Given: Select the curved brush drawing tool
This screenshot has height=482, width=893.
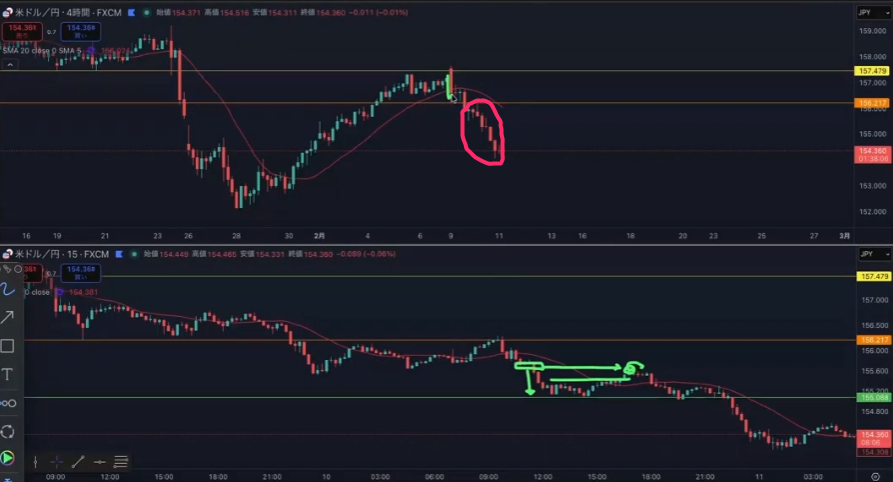Looking at the screenshot, I should point(8,289).
